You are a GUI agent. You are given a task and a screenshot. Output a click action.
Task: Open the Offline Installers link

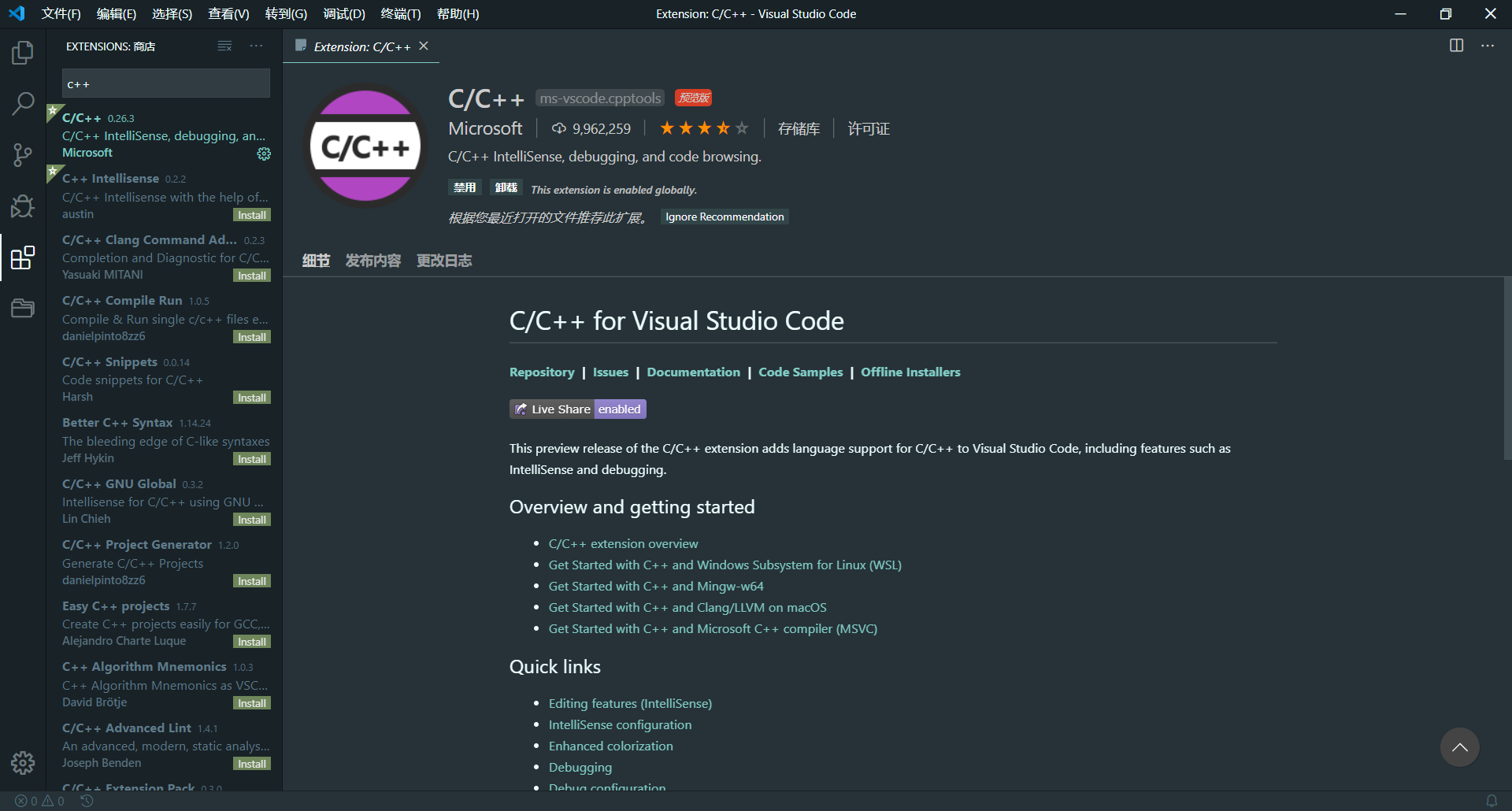[910, 372]
